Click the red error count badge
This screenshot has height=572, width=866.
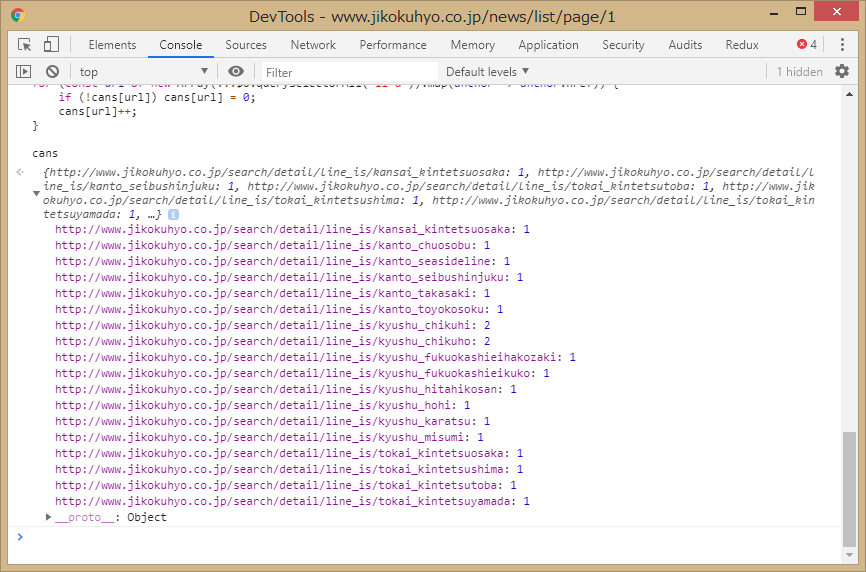tap(807, 45)
